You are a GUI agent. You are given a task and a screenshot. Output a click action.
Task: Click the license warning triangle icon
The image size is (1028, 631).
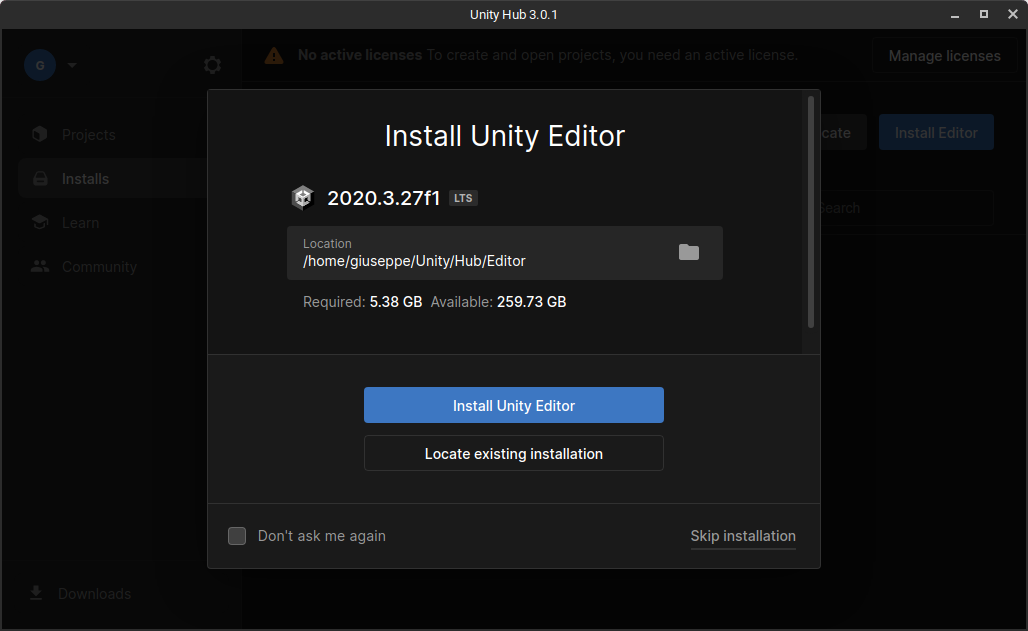click(273, 55)
